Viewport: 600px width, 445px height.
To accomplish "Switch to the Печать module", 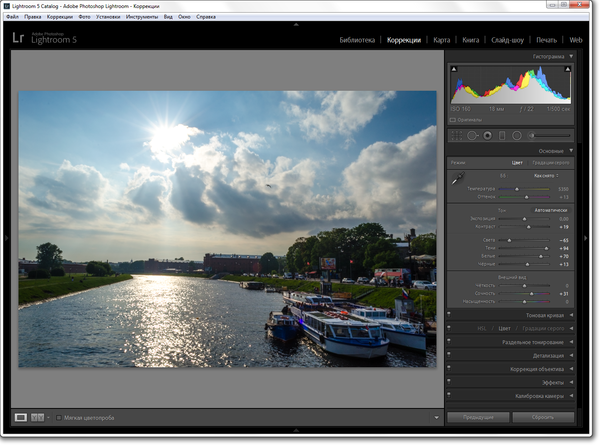I will tap(546, 40).
